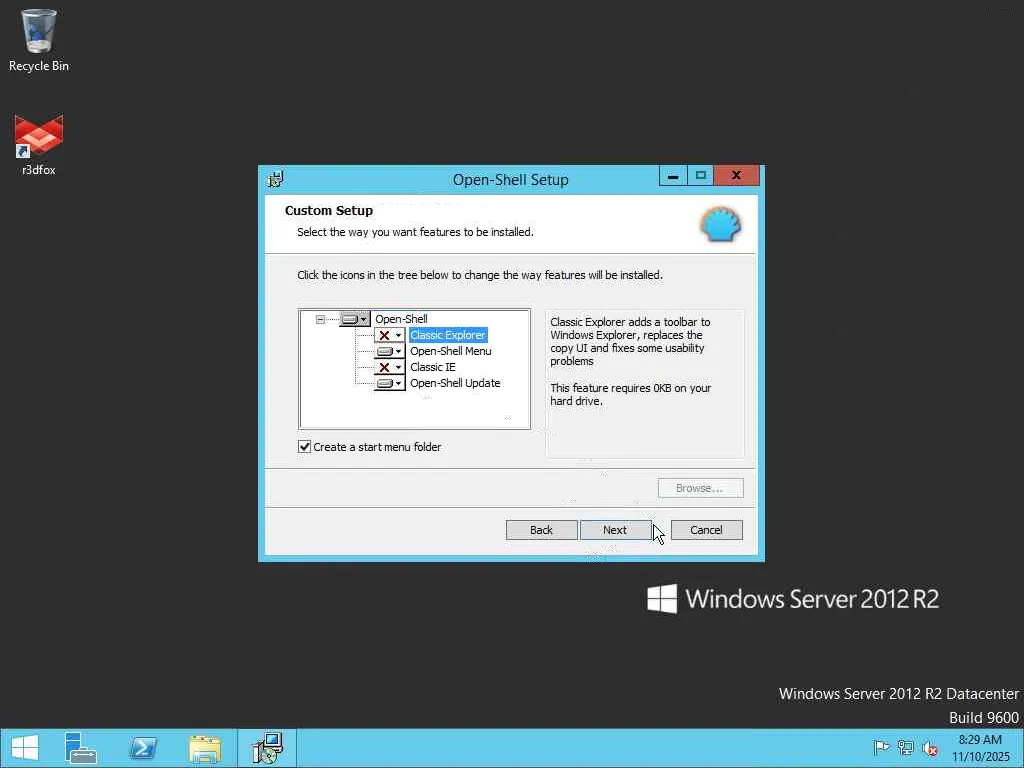Click the disabled Browse... button
1024x768 pixels.
coord(700,488)
